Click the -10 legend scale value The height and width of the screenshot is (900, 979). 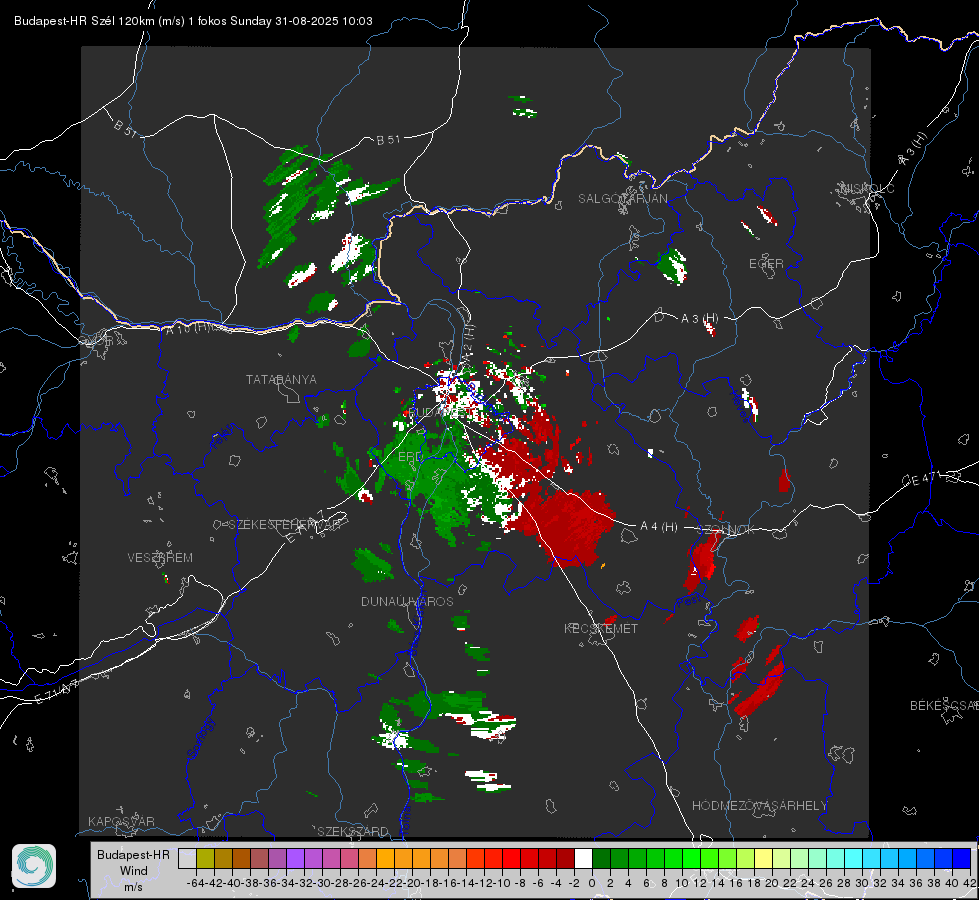503,883
